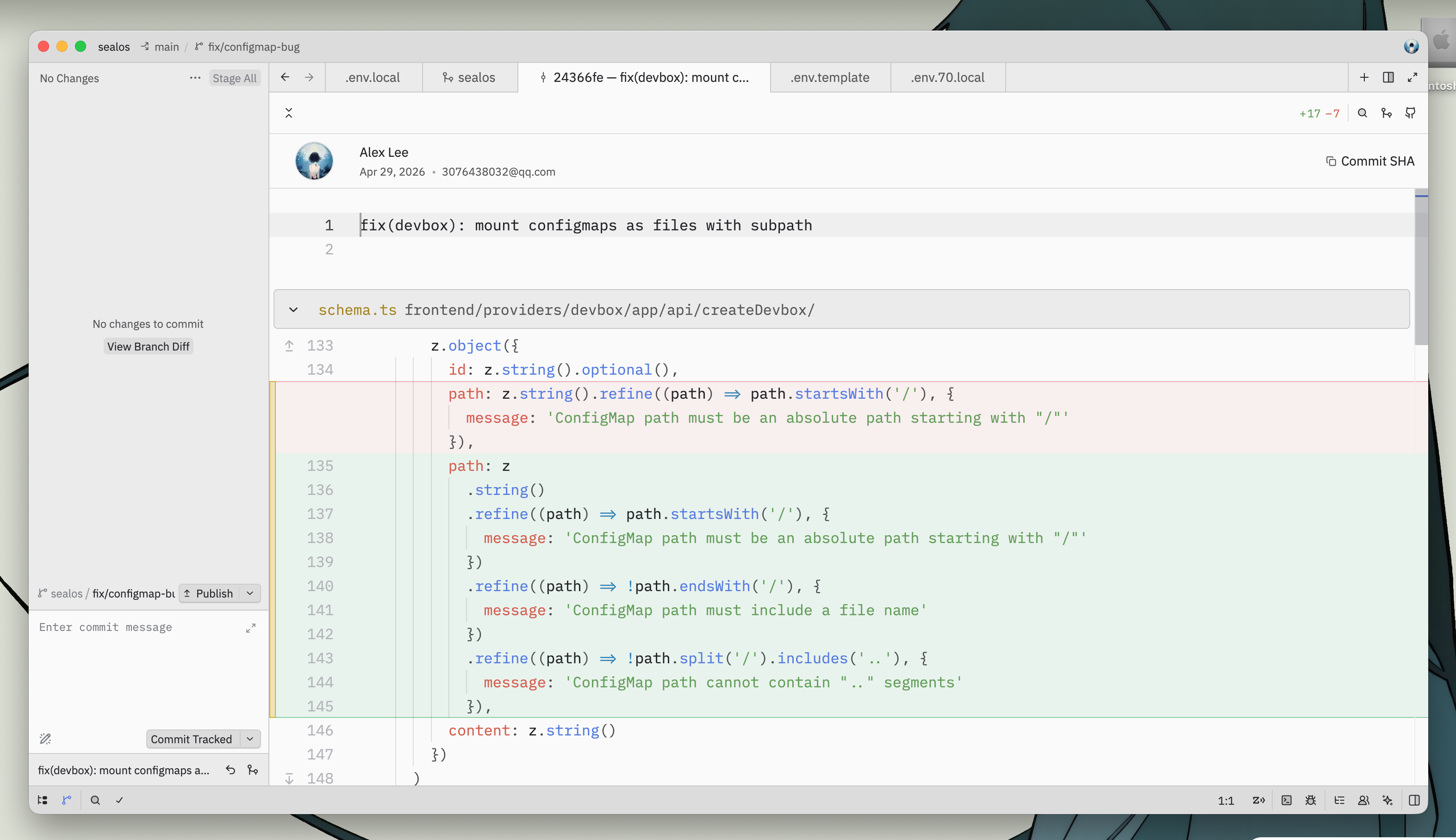The width and height of the screenshot is (1456, 840).
Task: View the commit on GitHub
Action: 1410,113
